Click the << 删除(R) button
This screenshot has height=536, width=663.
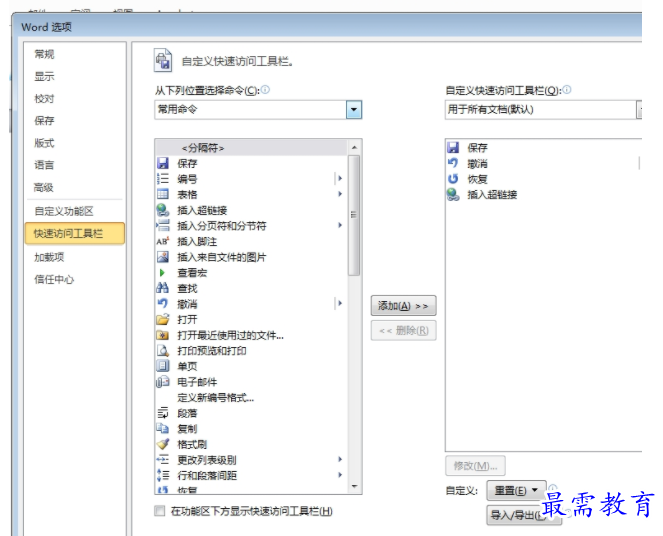point(403,331)
